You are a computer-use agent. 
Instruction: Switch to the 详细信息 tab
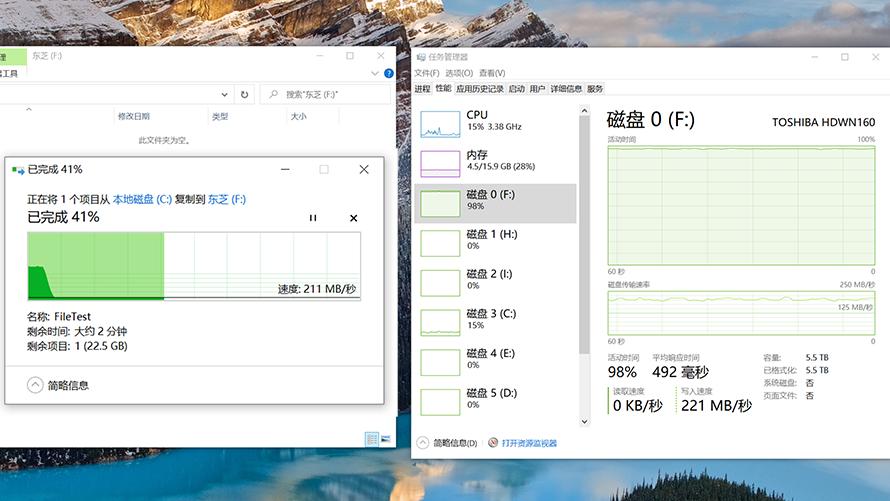click(566, 89)
